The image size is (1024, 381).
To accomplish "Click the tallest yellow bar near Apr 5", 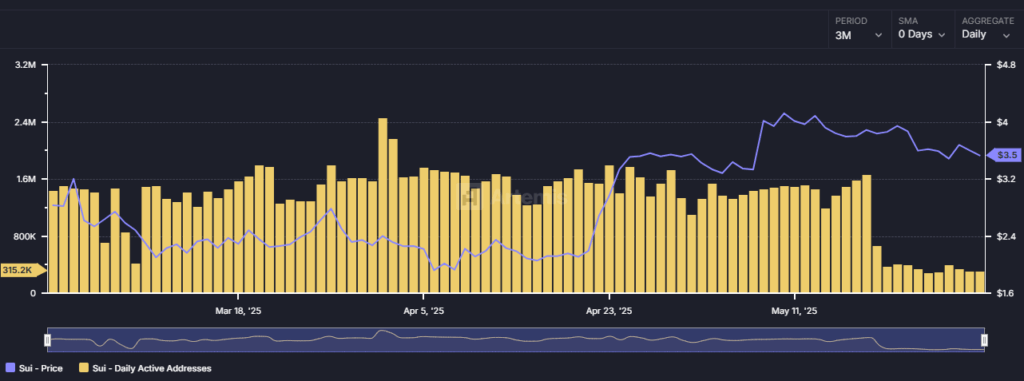I will tap(383, 205).
